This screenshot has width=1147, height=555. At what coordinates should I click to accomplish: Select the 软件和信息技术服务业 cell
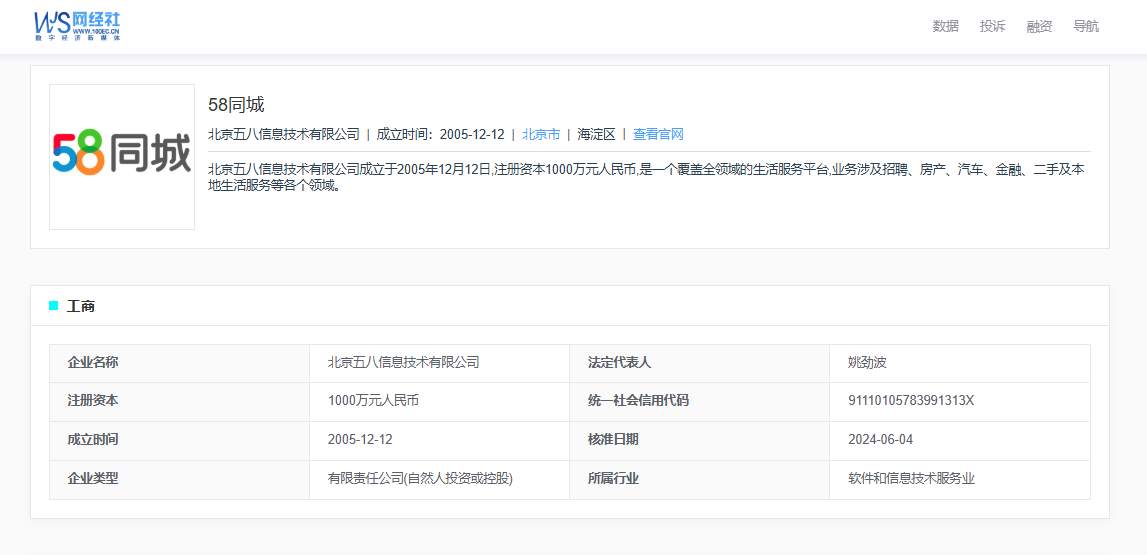tap(960, 480)
